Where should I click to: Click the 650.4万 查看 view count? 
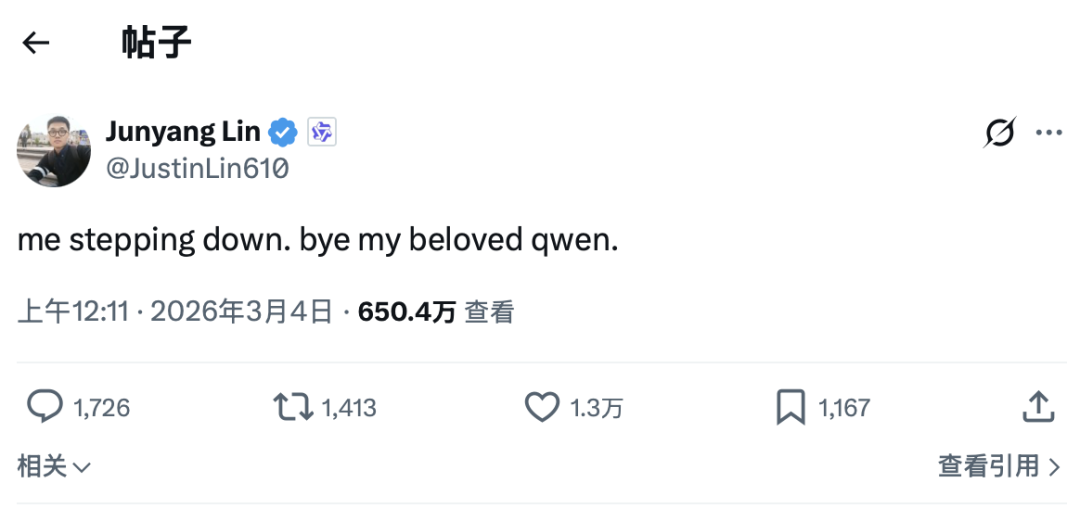(x=436, y=312)
